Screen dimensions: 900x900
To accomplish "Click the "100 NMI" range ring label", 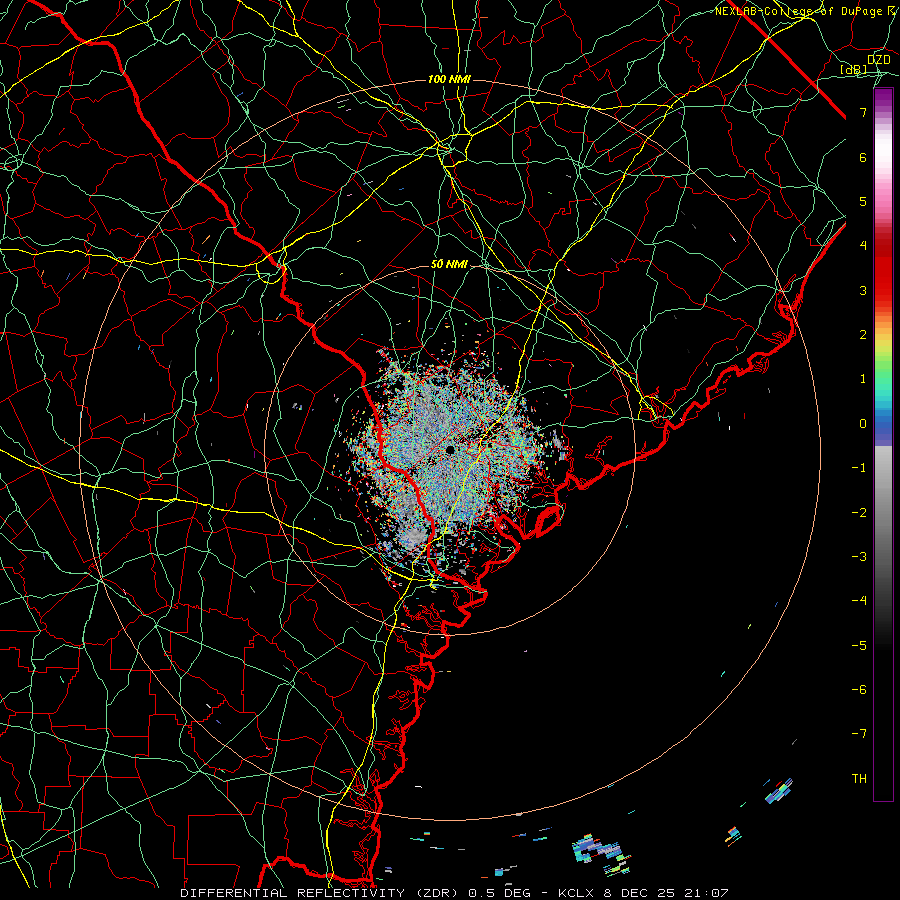I will coord(449,79).
